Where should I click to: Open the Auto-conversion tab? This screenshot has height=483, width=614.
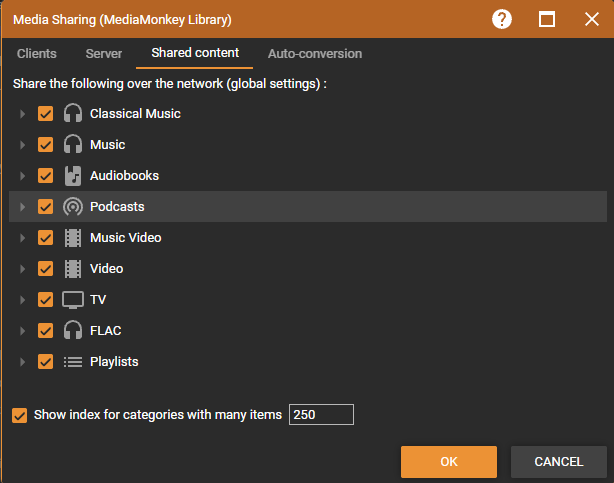coord(314,54)
